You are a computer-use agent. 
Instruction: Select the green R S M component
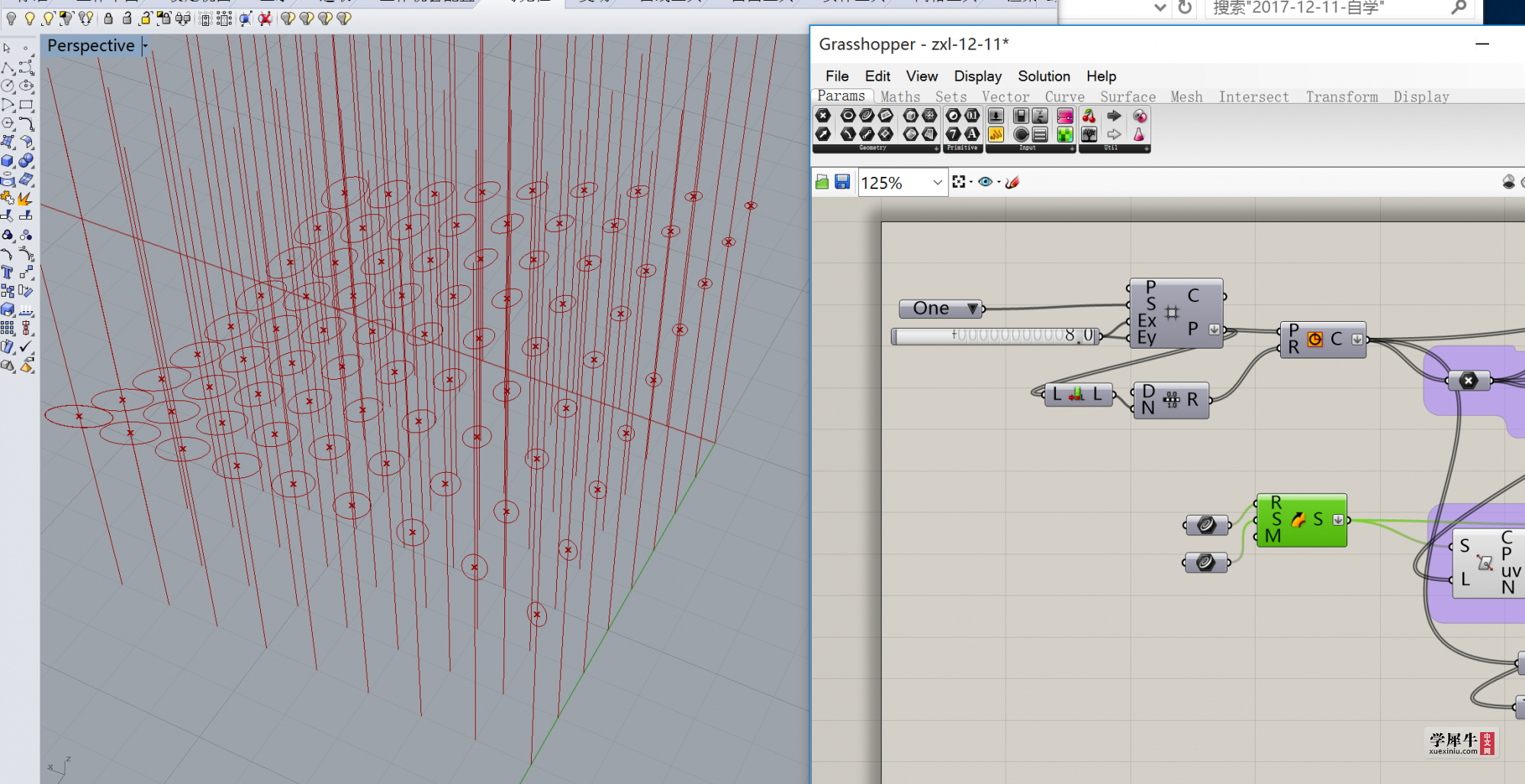[1301, 520]
